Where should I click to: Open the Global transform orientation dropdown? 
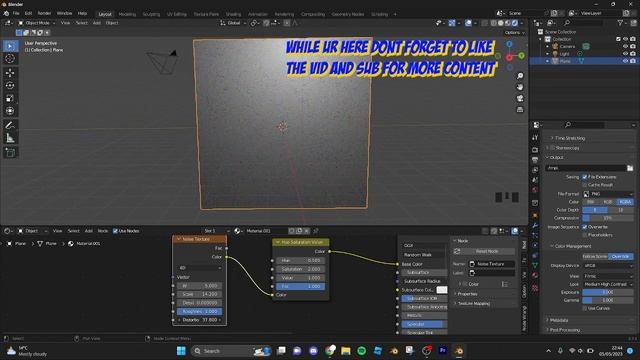click(x=233, y=23)
